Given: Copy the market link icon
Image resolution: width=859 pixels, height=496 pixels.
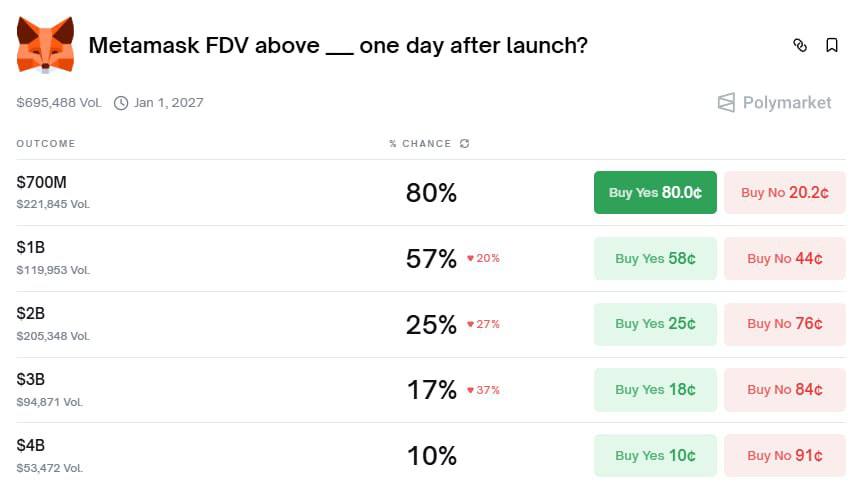Looking at the screenshot, I should click(799, 45).
